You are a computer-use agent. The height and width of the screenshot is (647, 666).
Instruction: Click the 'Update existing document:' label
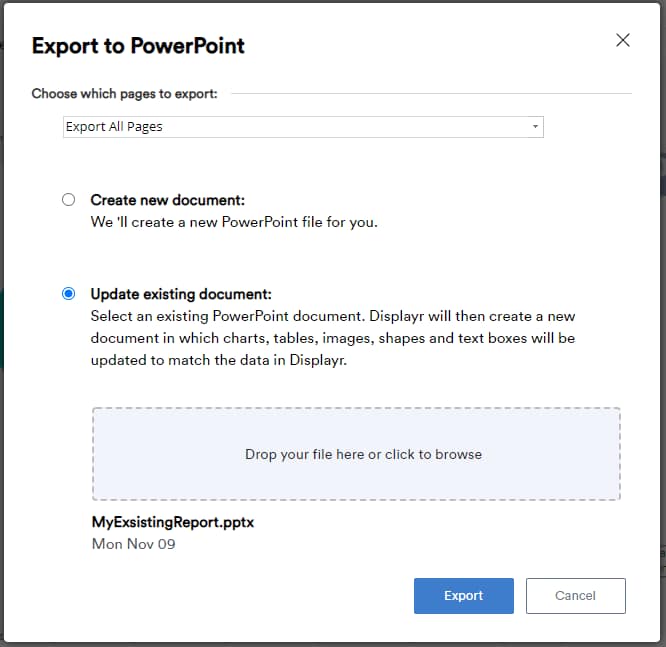point(181,294)
